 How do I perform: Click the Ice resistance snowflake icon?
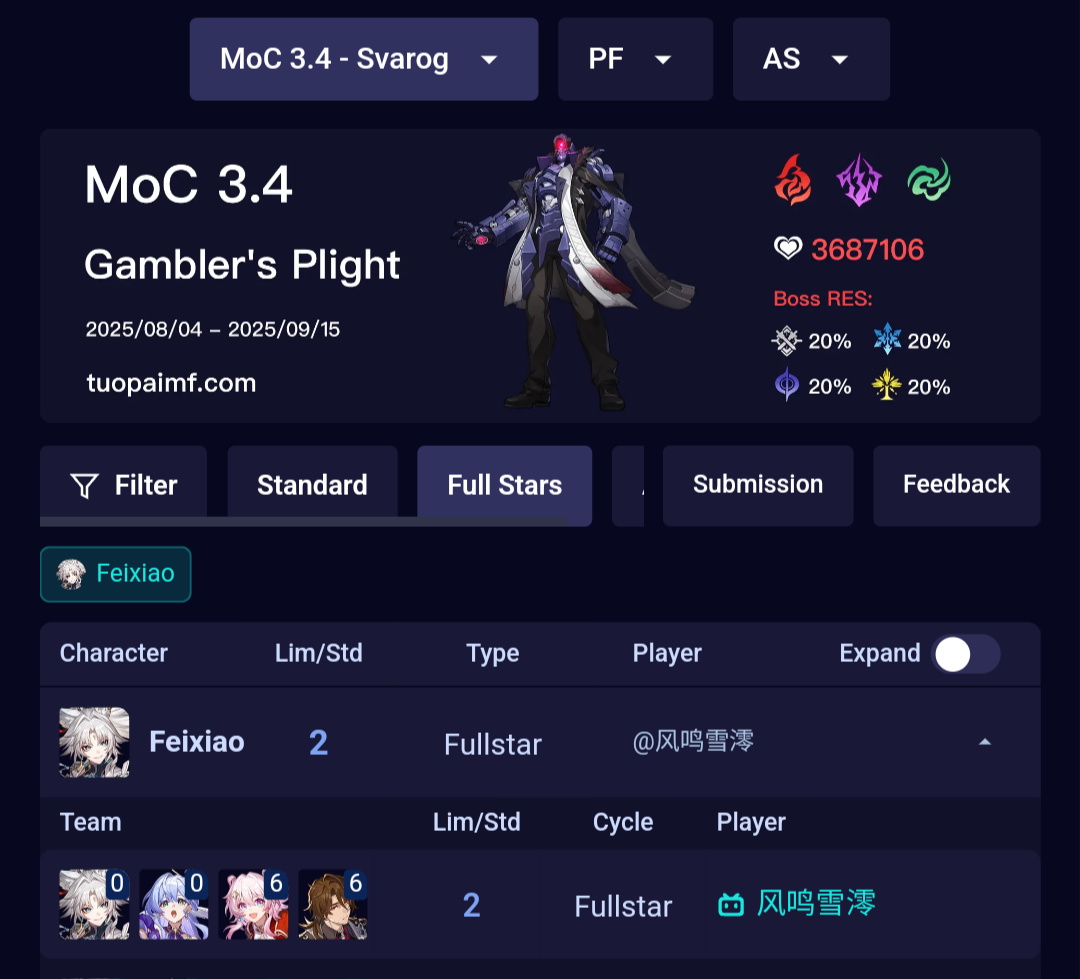pyautogui.click(x=887, y=339)
